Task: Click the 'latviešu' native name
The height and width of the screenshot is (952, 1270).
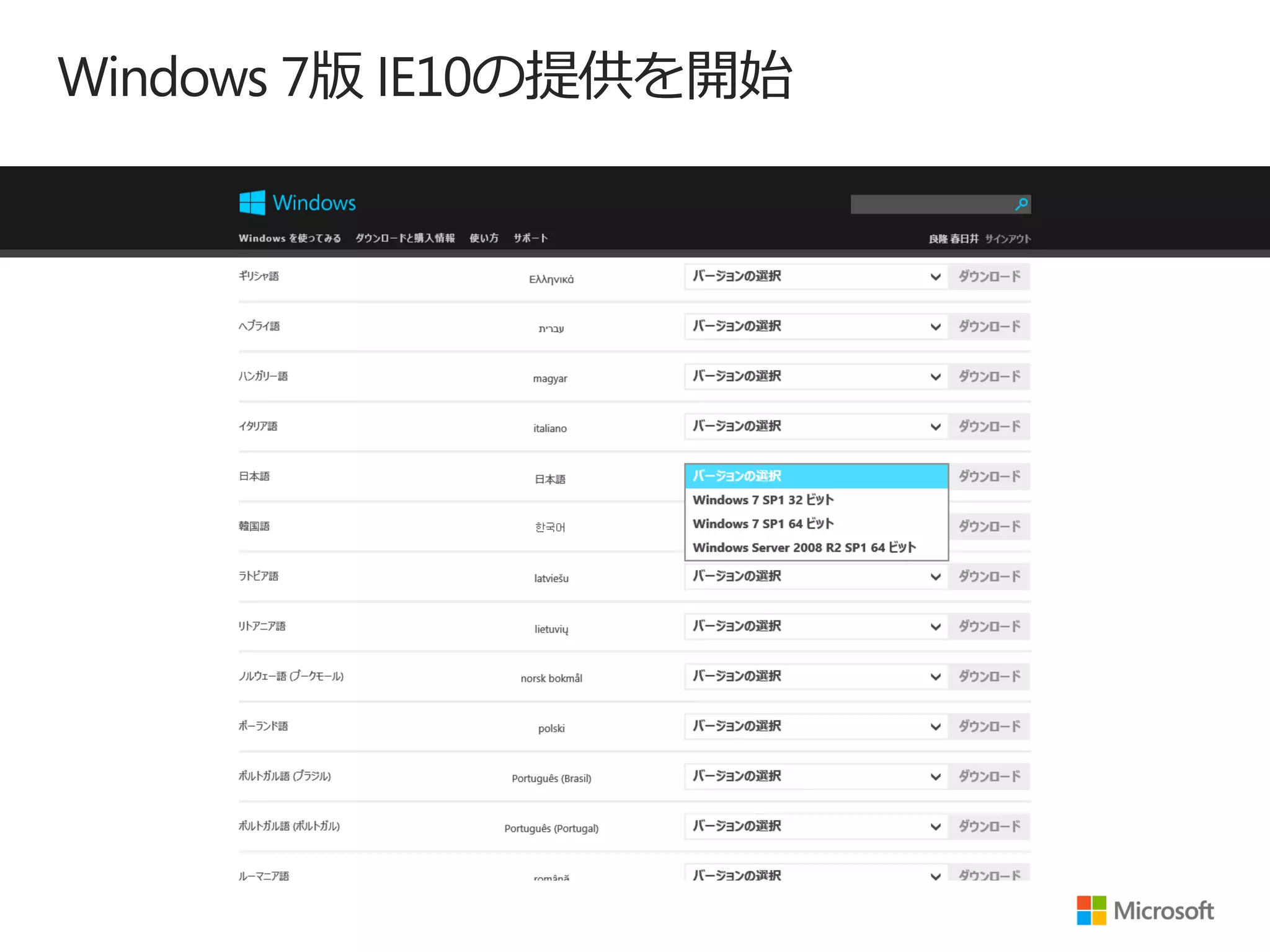Action: [551, 578]
